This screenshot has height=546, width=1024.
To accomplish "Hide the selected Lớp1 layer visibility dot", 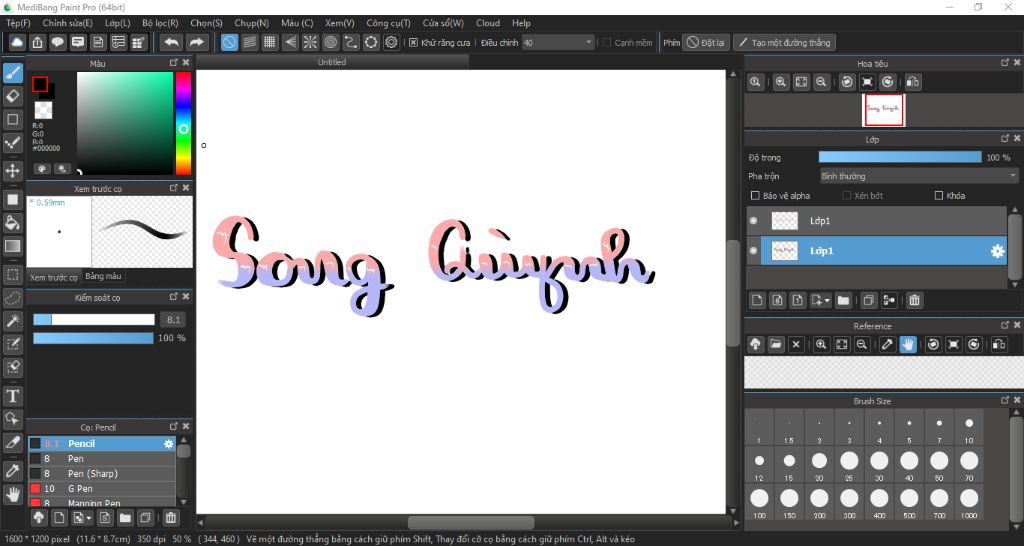I will 754,251.
